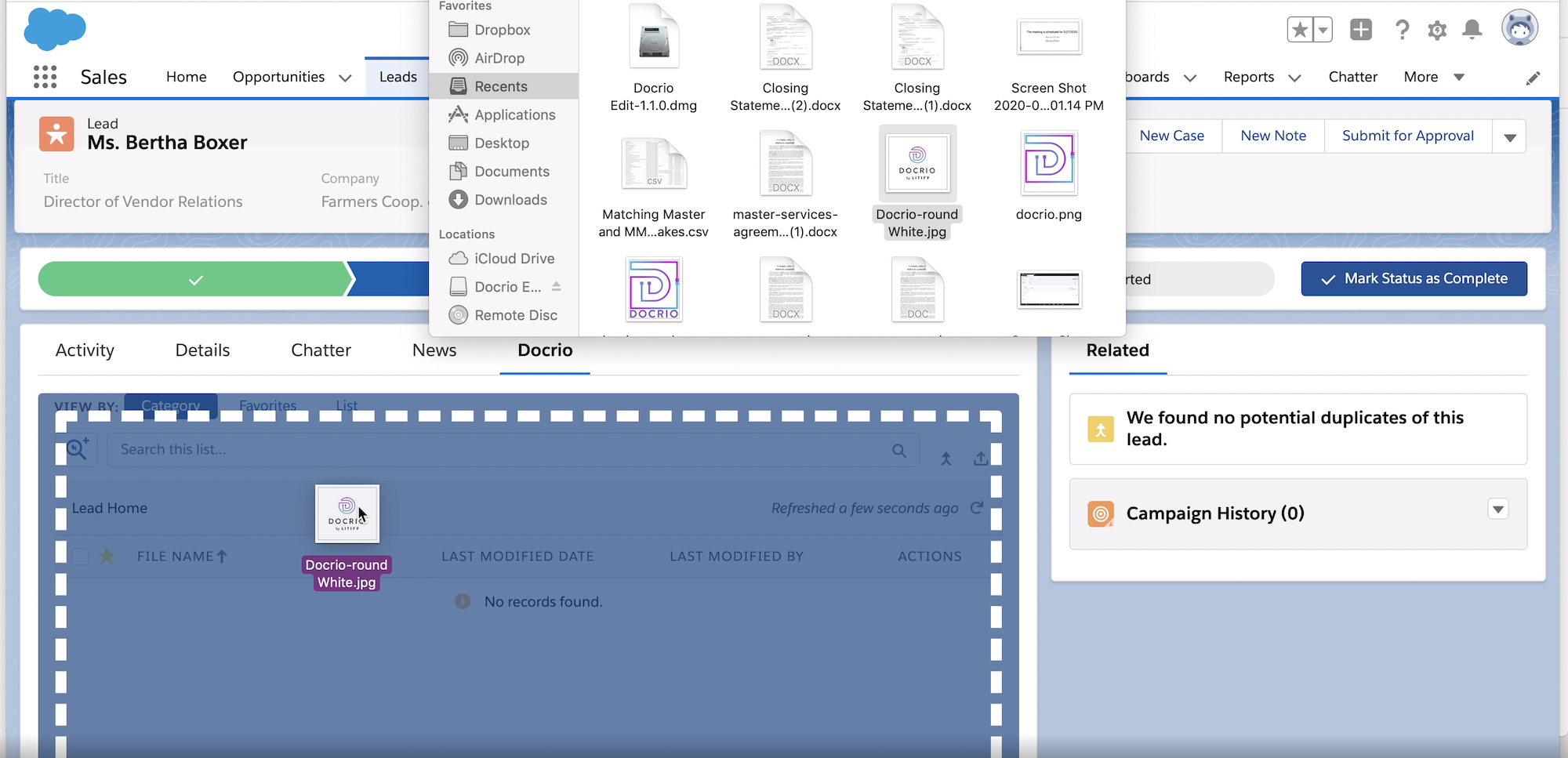Click the completed green stage in the path

pos(194,278)
